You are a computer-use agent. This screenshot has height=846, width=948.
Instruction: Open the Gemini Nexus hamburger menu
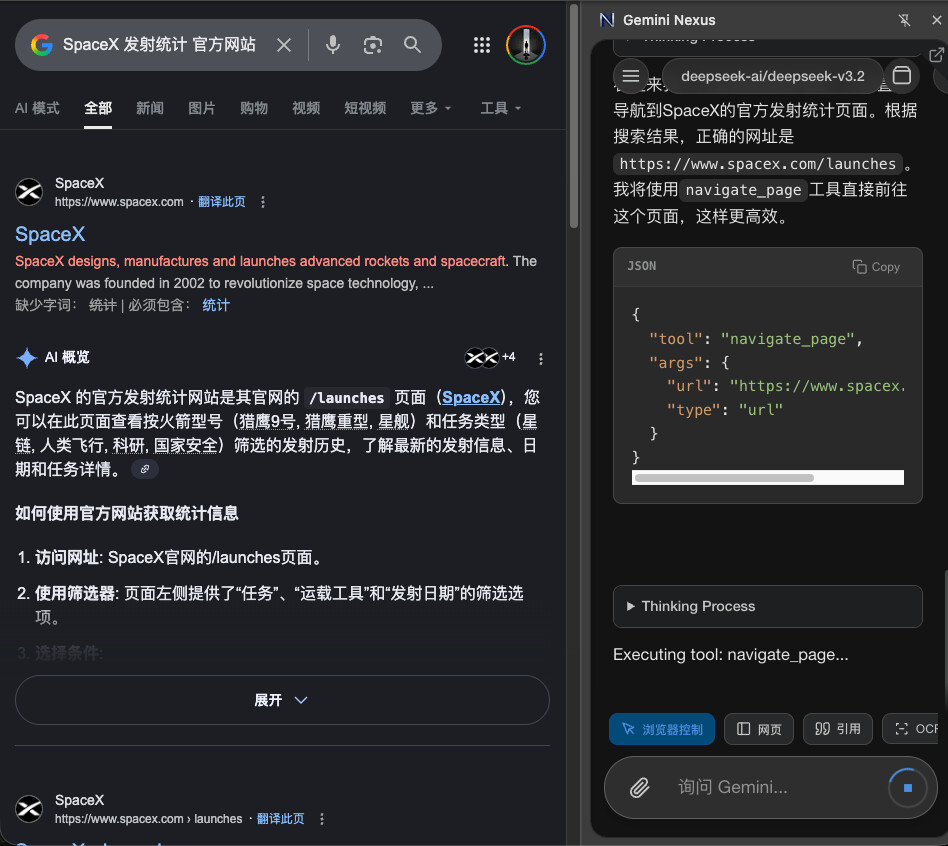coord(631,76)
